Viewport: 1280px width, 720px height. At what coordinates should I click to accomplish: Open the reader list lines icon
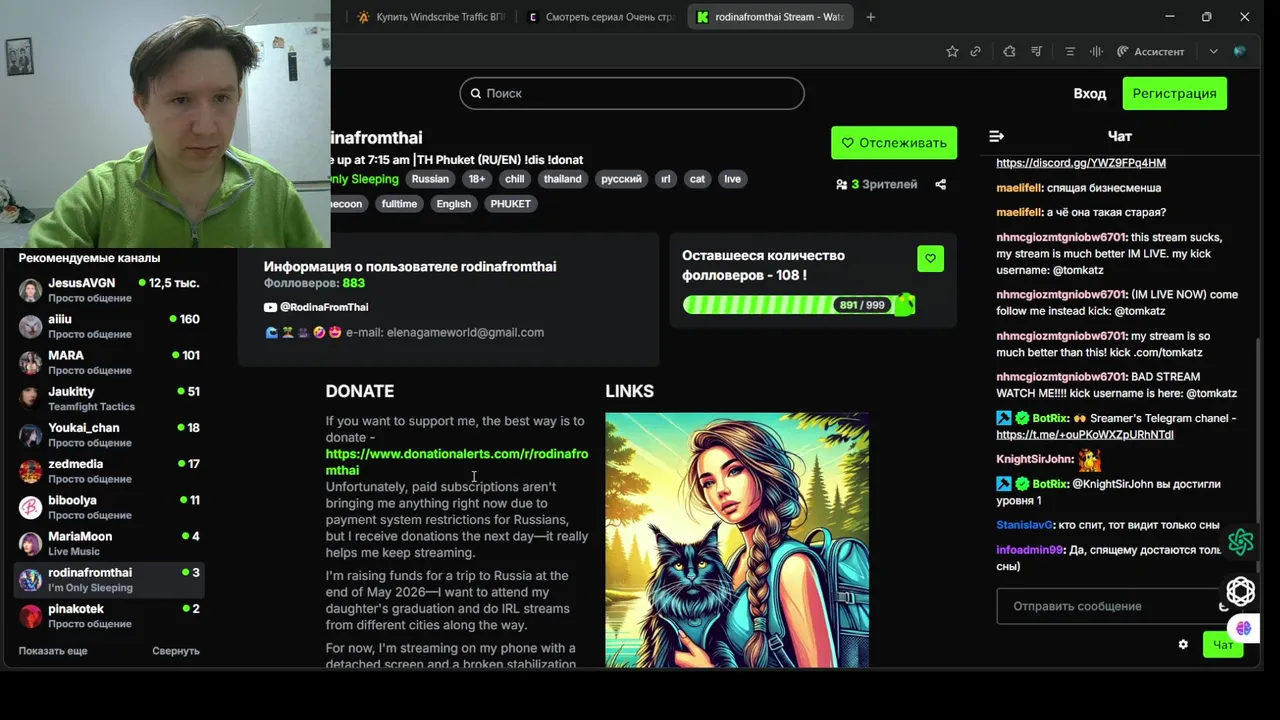click(1070, 51)
